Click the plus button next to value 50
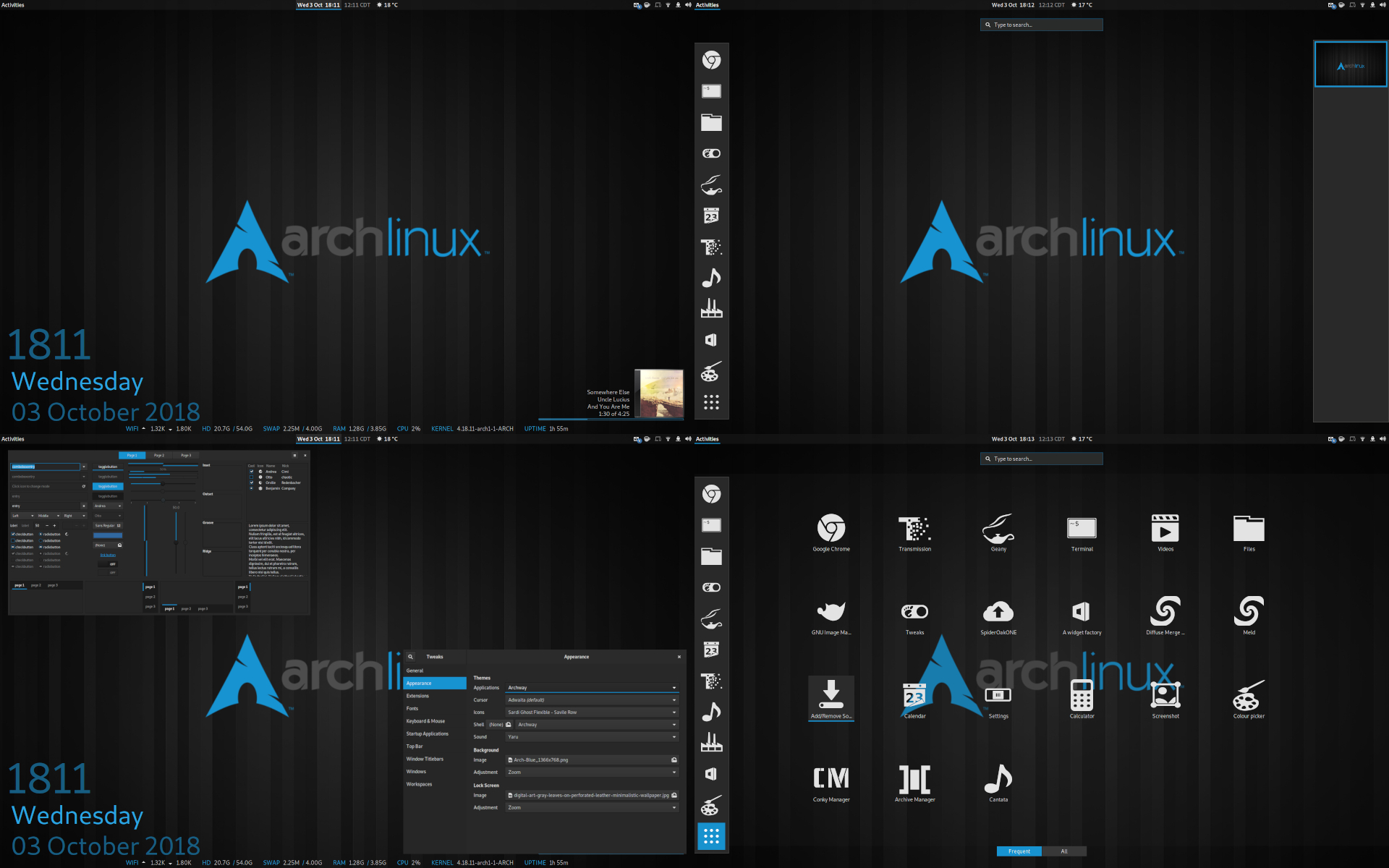 coord(54,526)
